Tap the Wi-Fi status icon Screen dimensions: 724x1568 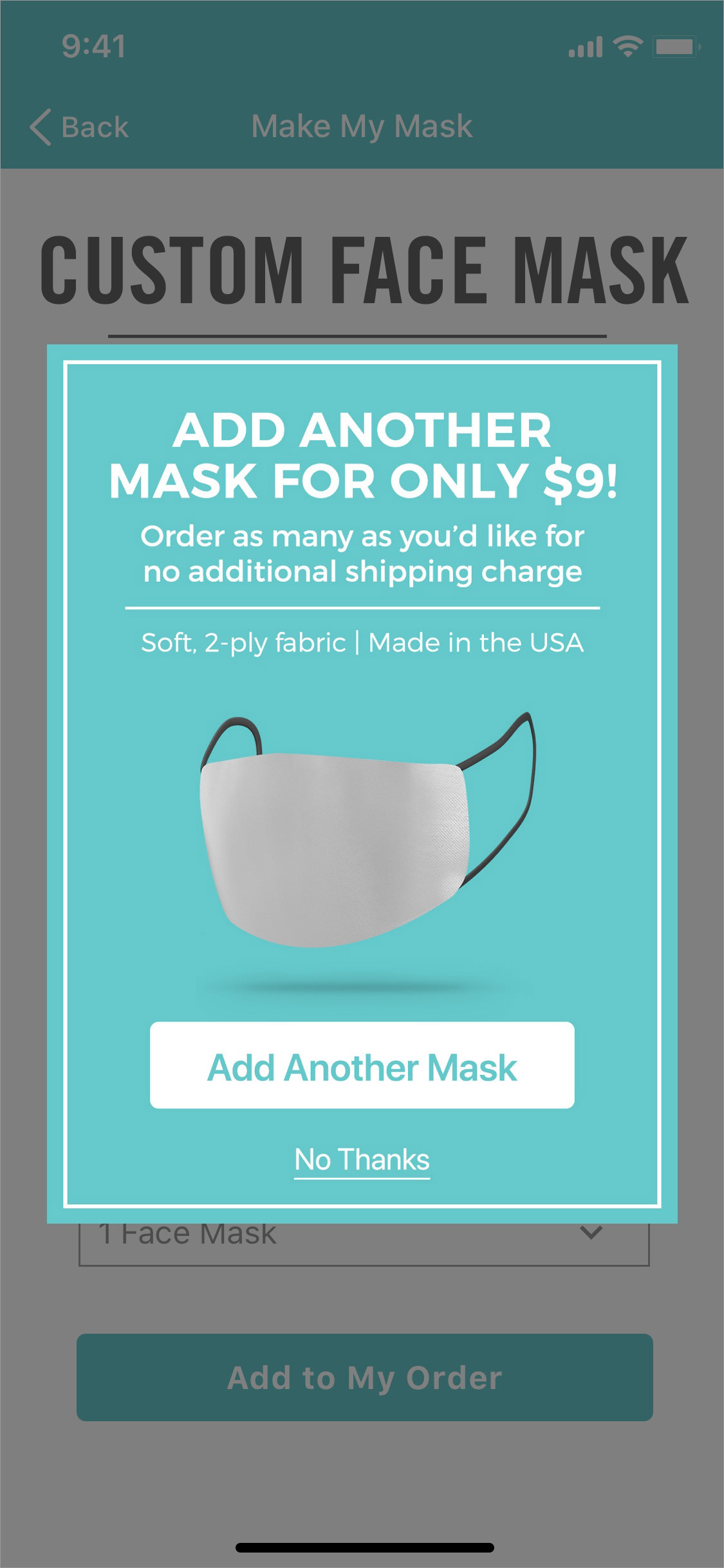[x=627, y=46]
